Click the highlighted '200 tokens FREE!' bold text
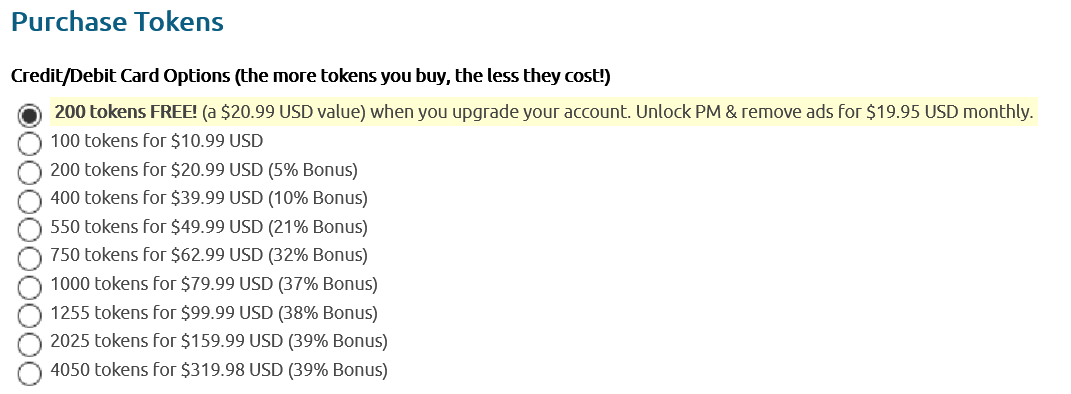Image resolution: width=1071 pixels, height=394 pixels. point(126,112)
